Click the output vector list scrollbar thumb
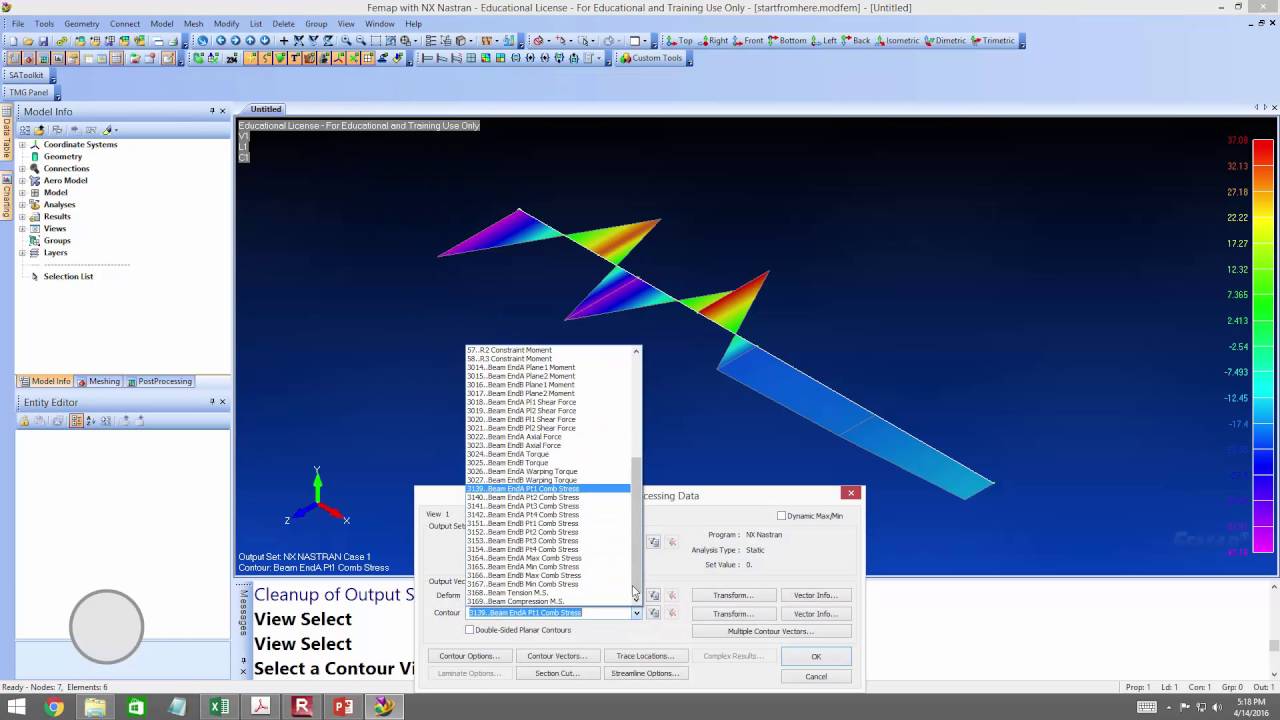The width and height of the screenshot is (1280, 720). tap(636, 522)
